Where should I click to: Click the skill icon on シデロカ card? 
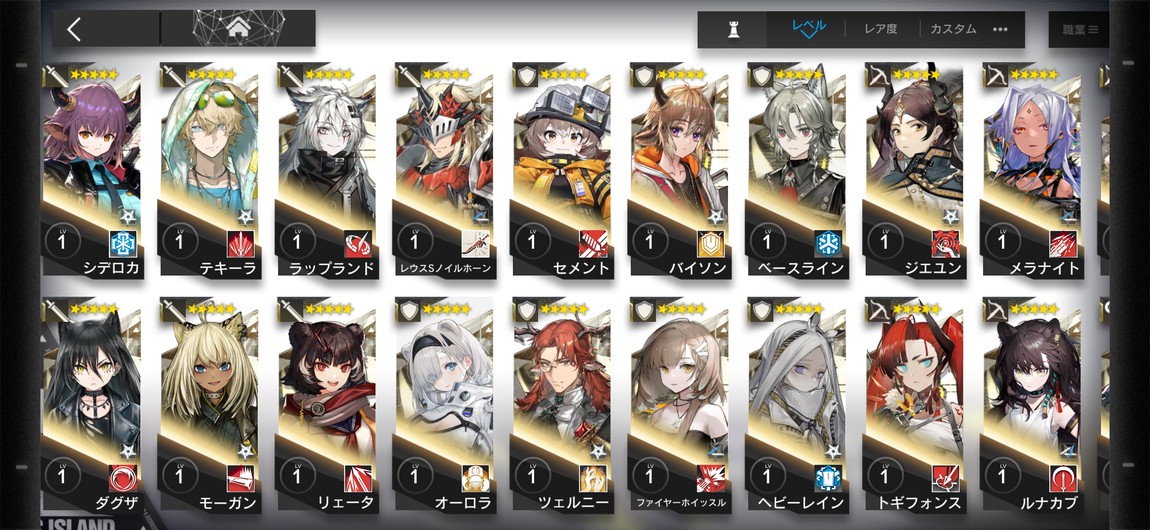(124, 243)
